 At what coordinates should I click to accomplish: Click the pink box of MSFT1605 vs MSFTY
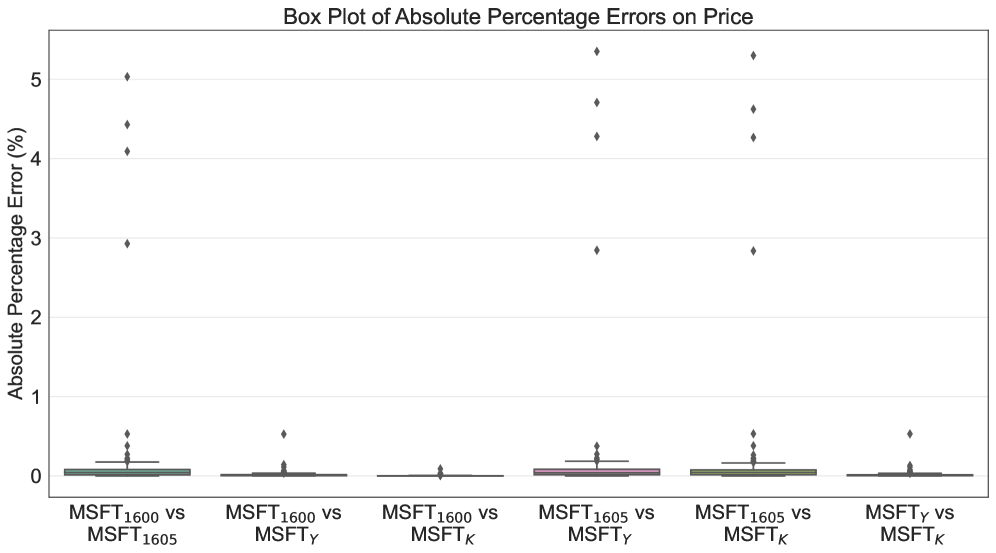(597, 471)
